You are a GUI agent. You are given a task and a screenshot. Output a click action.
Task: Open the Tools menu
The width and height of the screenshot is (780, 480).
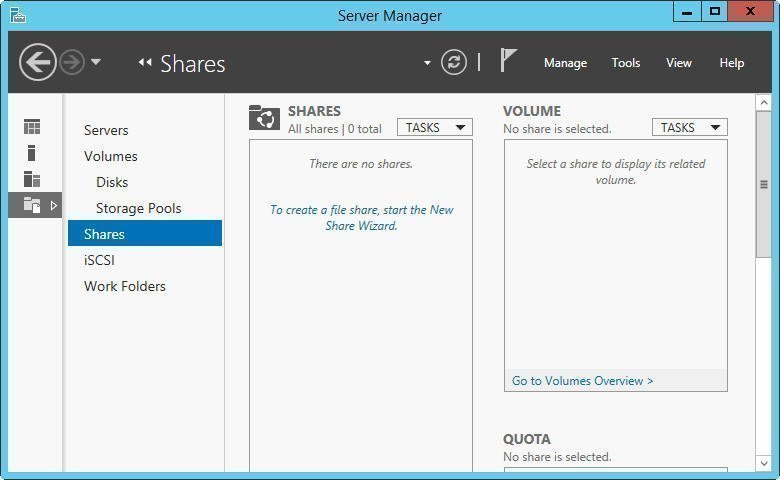[626, 63]
